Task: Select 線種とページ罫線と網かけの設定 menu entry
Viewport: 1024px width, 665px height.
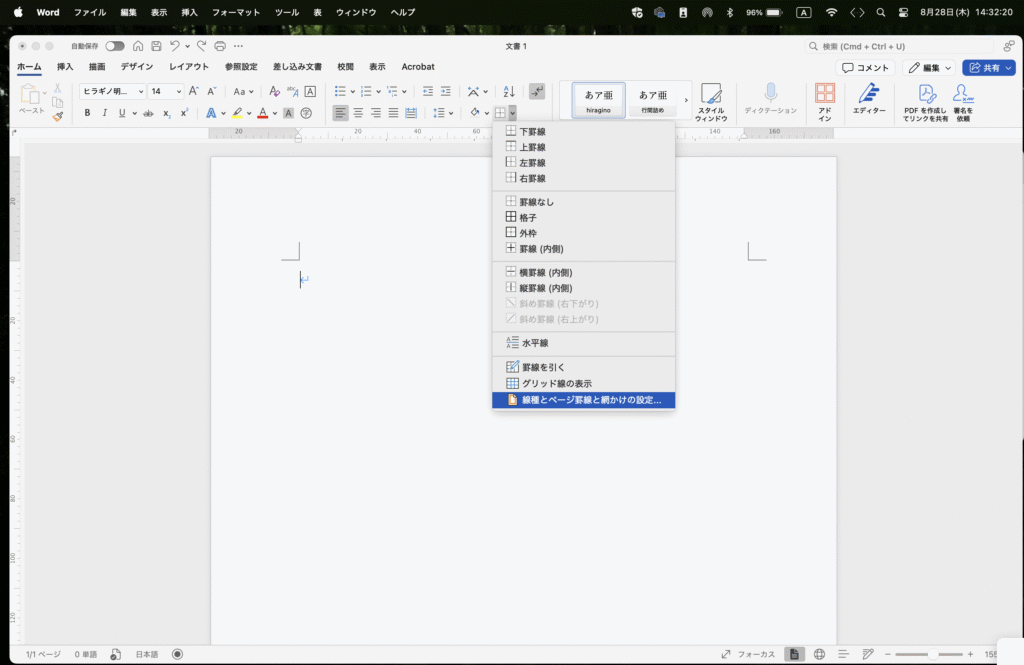Action: point(590,400)
